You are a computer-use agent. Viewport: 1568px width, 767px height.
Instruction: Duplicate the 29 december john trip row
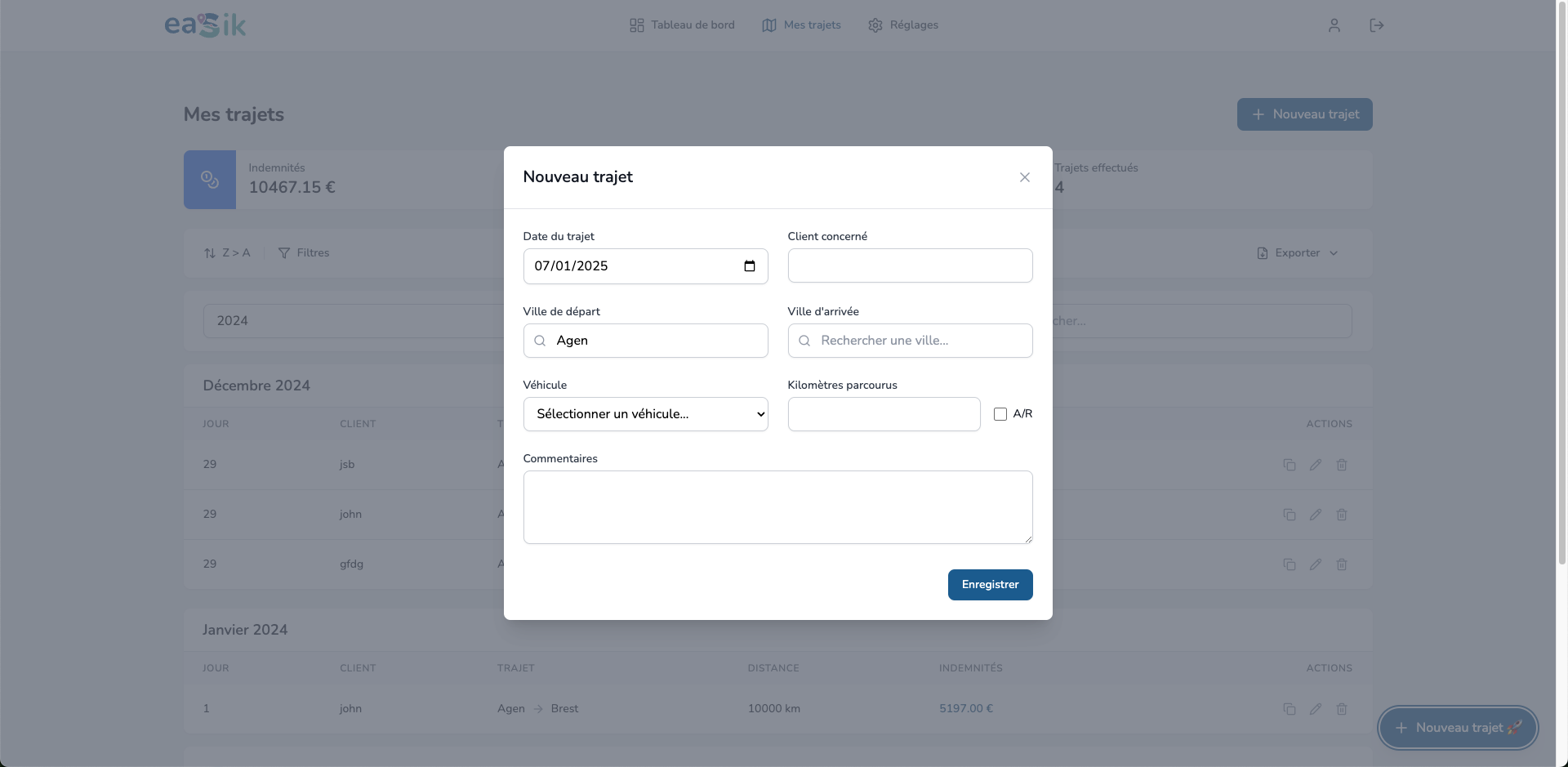[x=1290, y=515]
